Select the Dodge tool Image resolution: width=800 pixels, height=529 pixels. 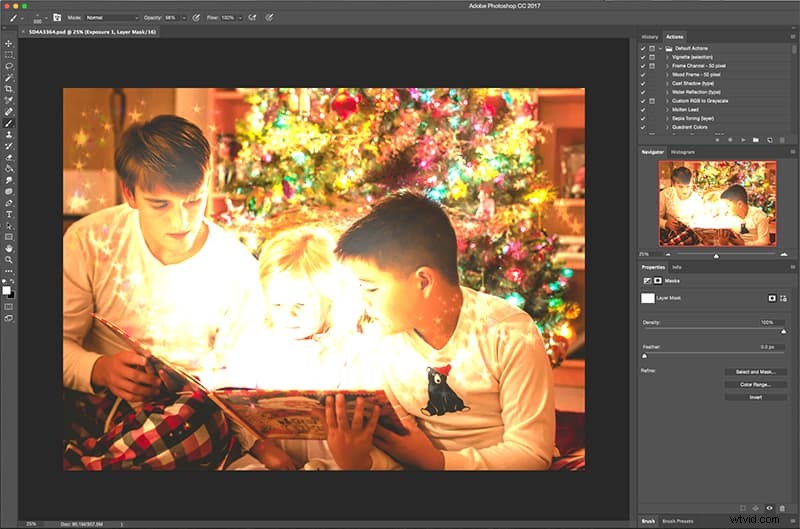tap(9, 191)
